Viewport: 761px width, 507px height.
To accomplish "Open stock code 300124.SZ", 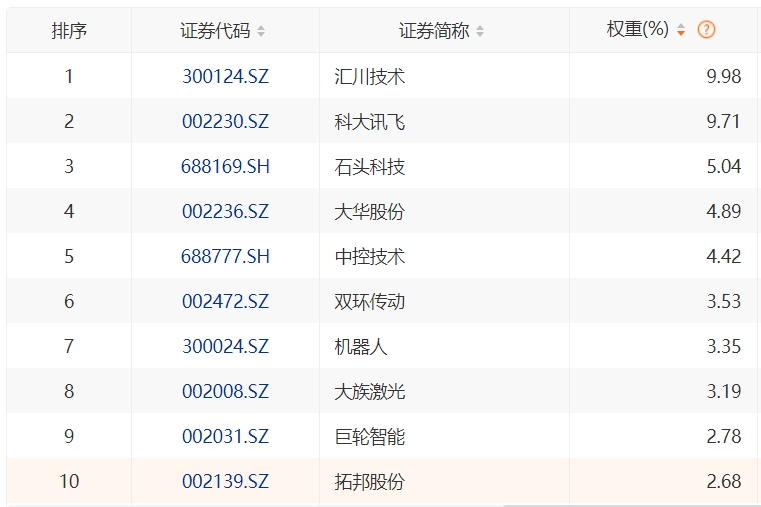I will coord(225,76).
